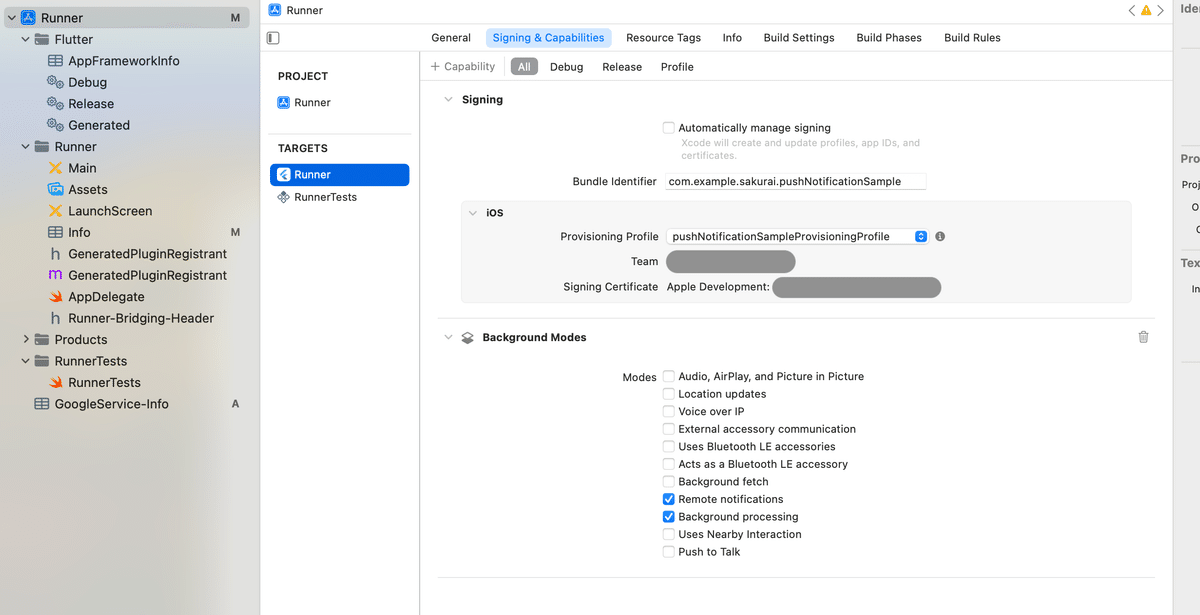Collapse the Background Modes section
The height and width of the screenshot is (615, 1200).
448,338
